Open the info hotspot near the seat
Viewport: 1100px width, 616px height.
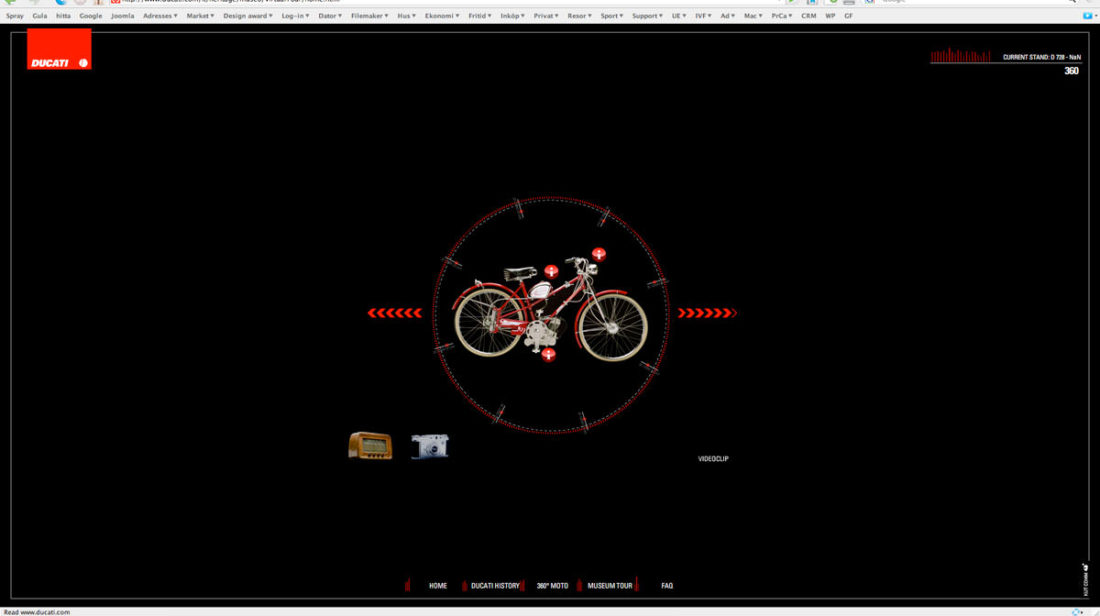coord(551,271)
